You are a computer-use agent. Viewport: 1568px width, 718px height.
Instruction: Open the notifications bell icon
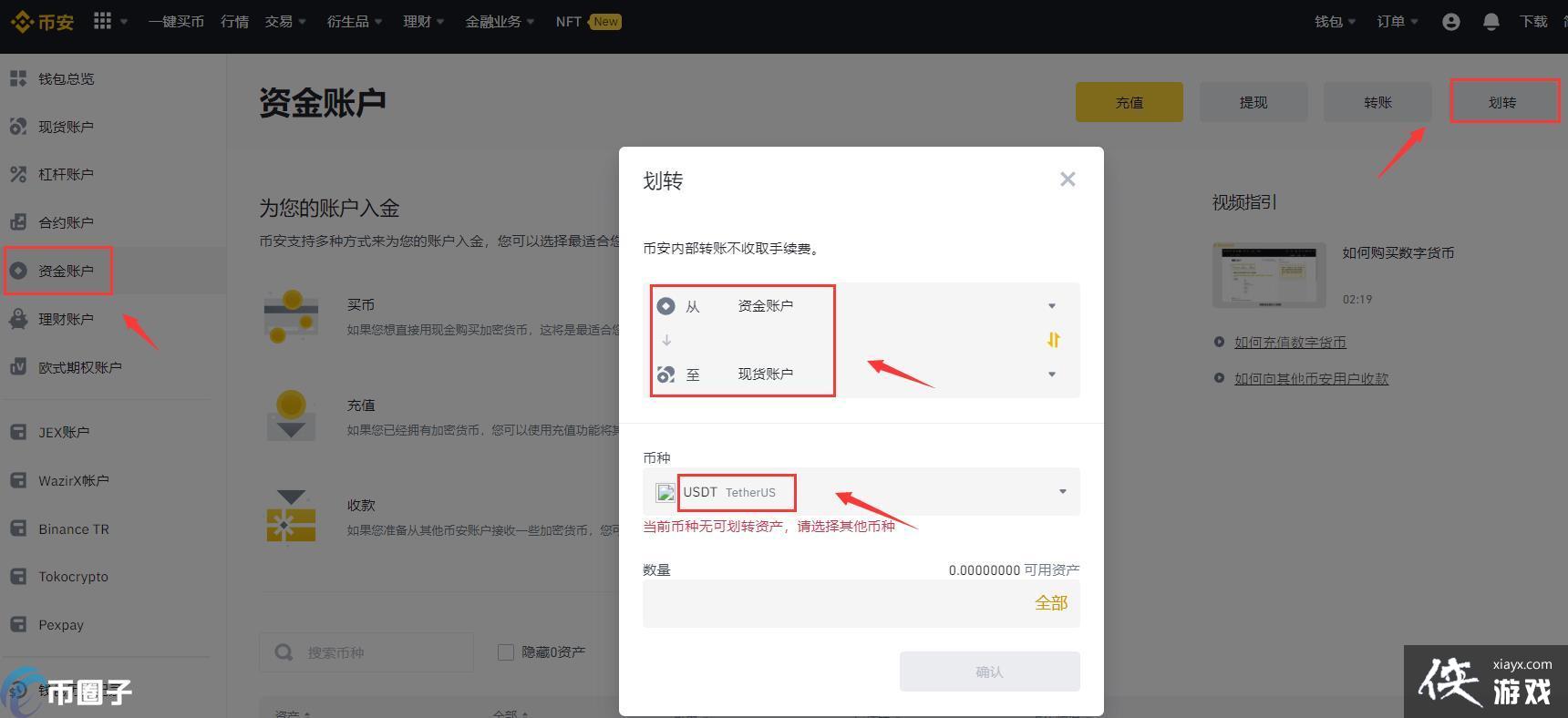coord(1491,22)
